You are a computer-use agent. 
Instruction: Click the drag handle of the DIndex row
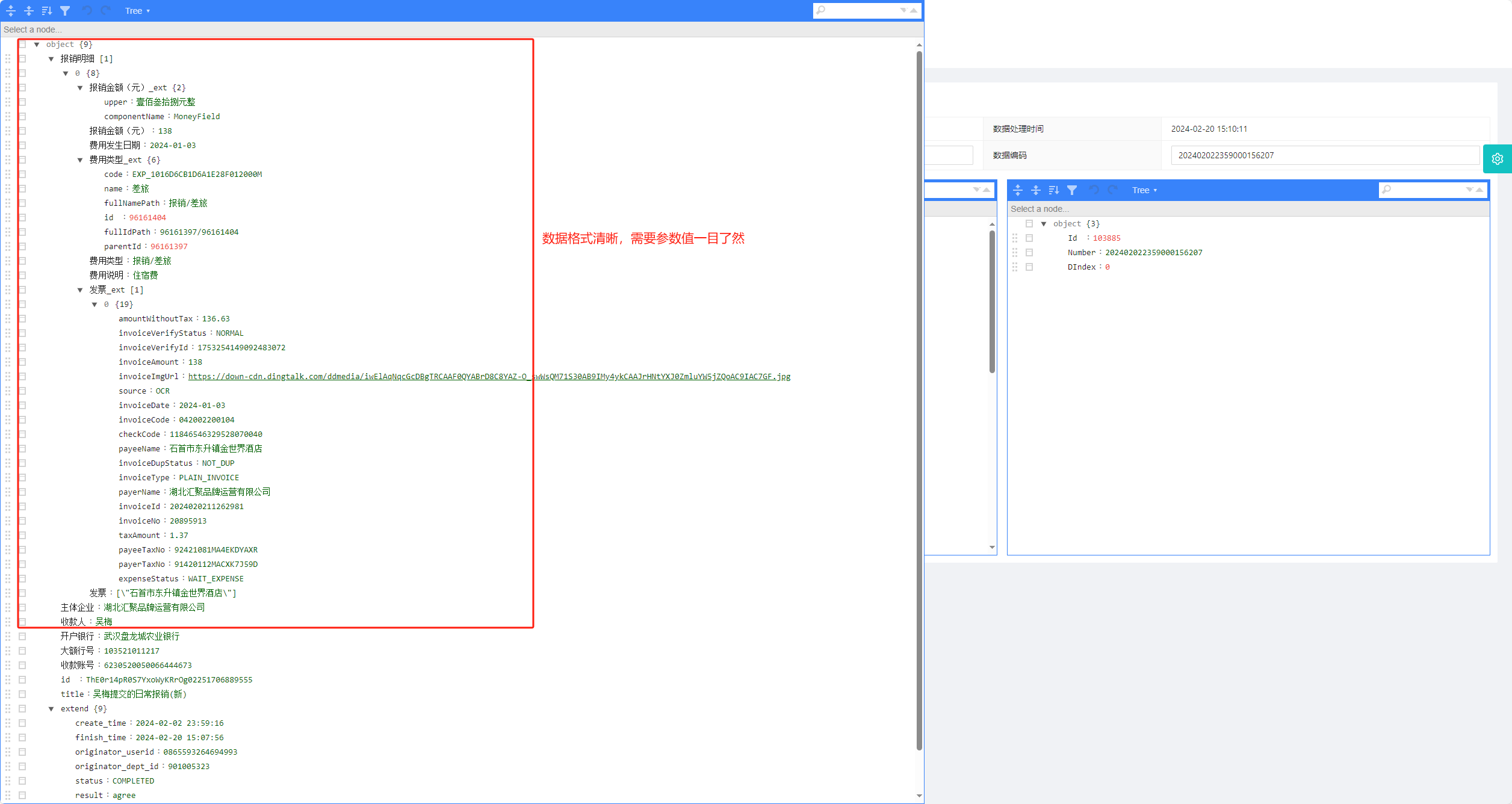coord(1015,267)
